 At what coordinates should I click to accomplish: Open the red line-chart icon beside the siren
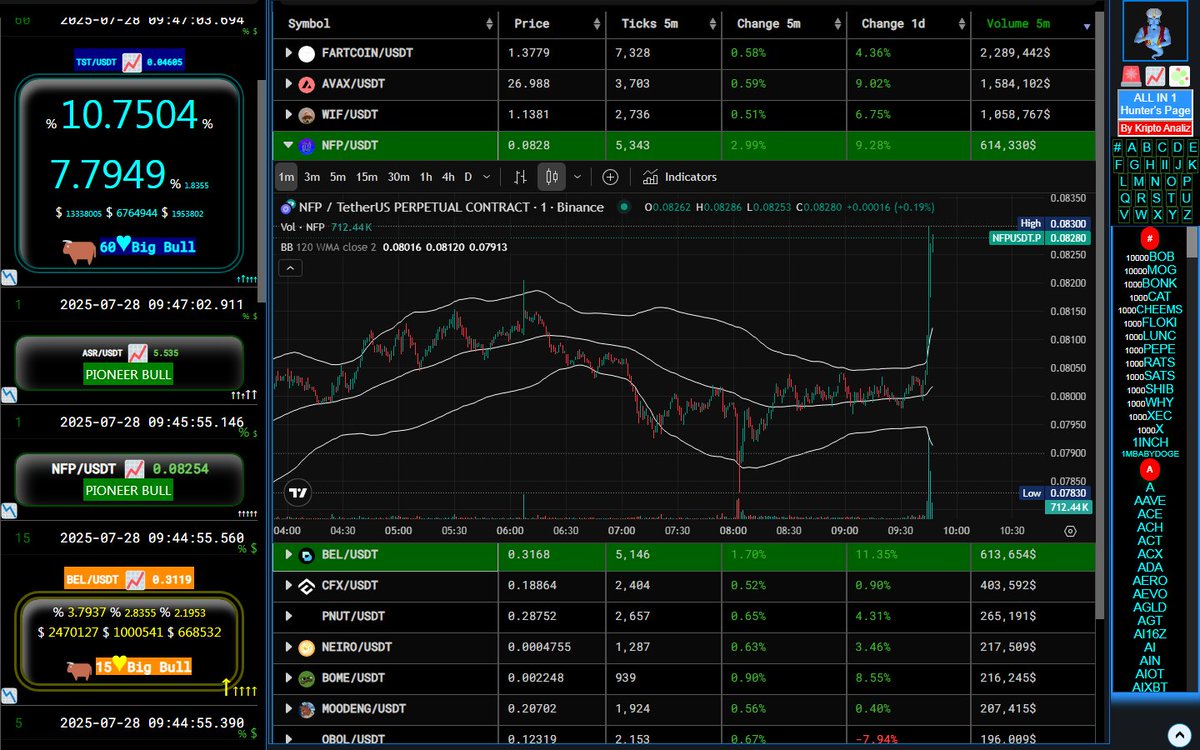1154,76
